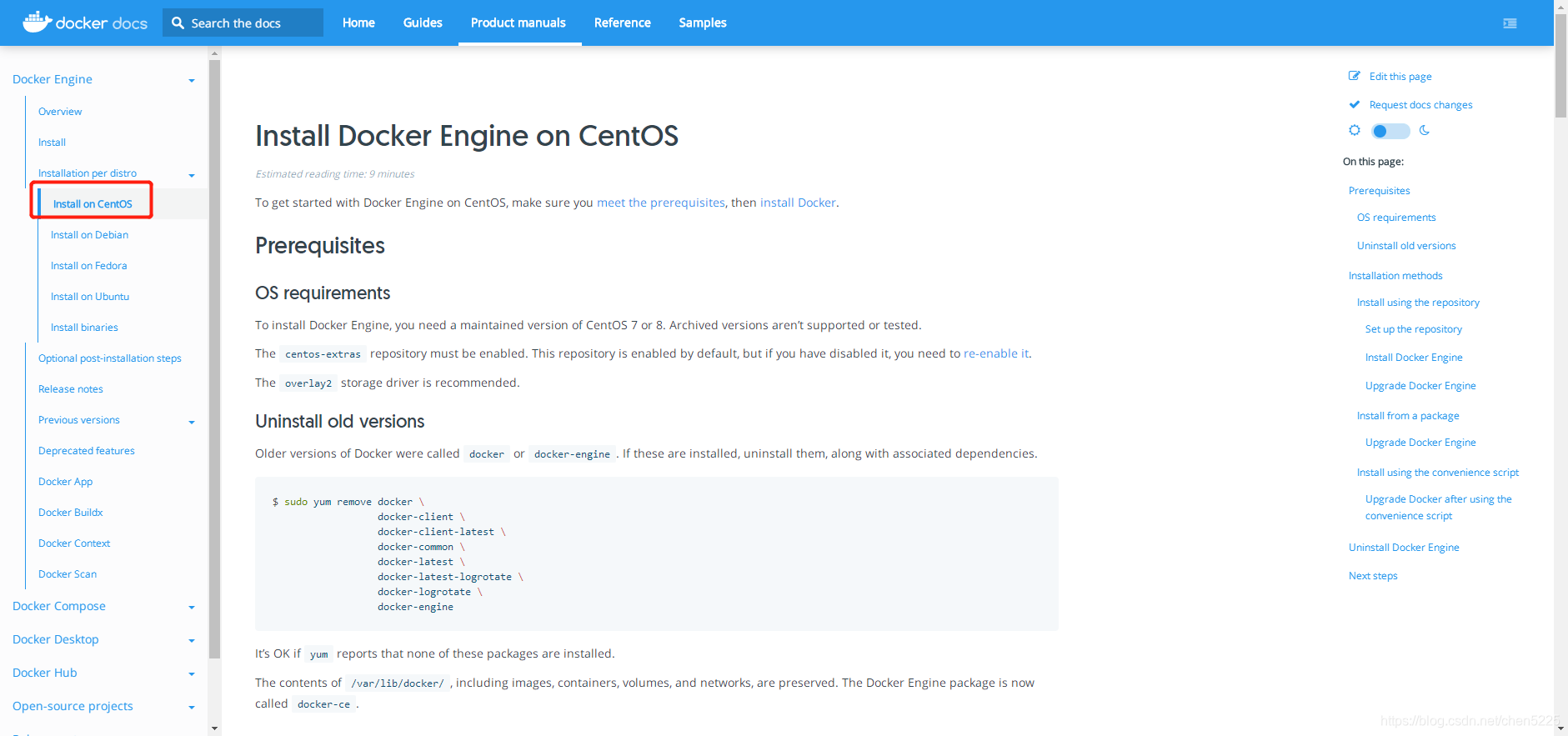Open Install on Debian
Screen dimensions: 1568x736
[89, 235]
